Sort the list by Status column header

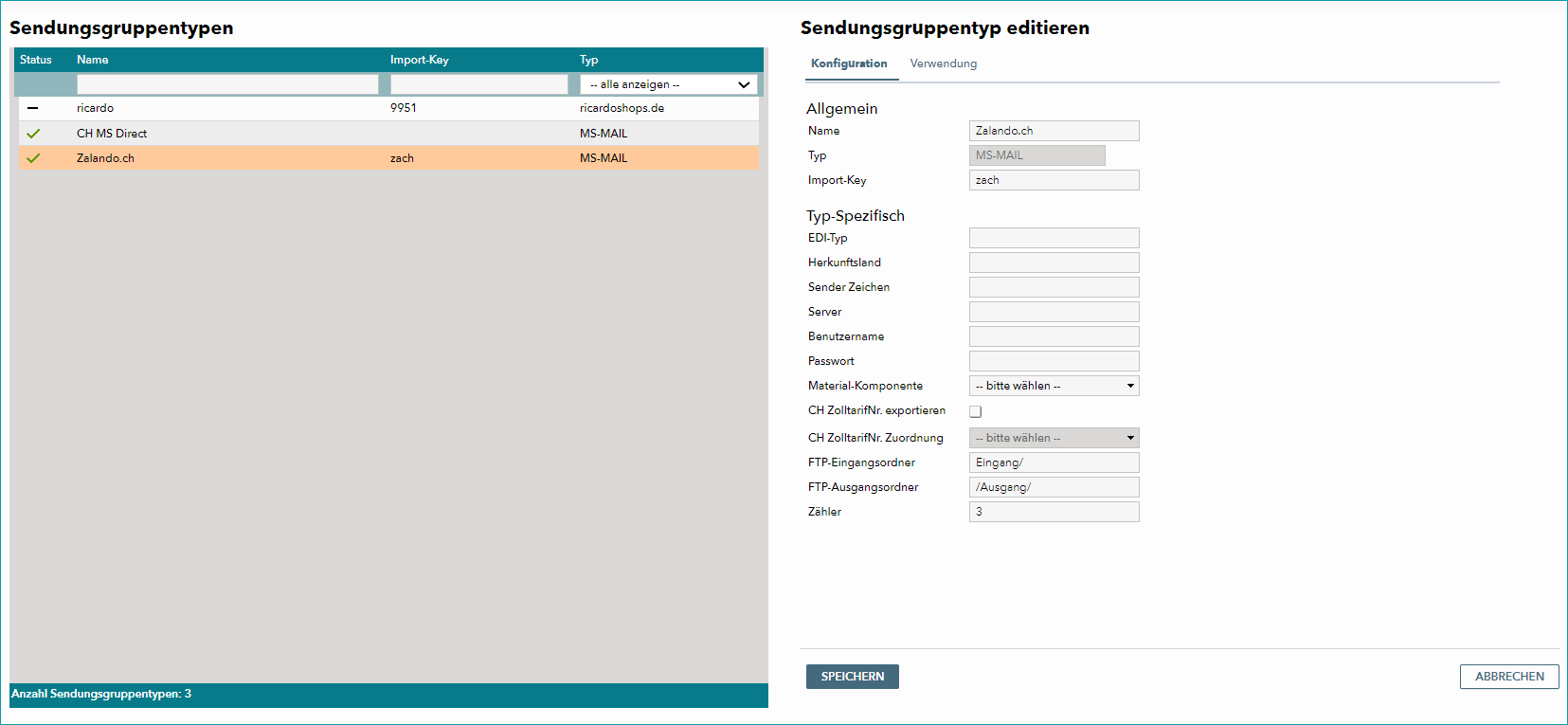(36, 60)
